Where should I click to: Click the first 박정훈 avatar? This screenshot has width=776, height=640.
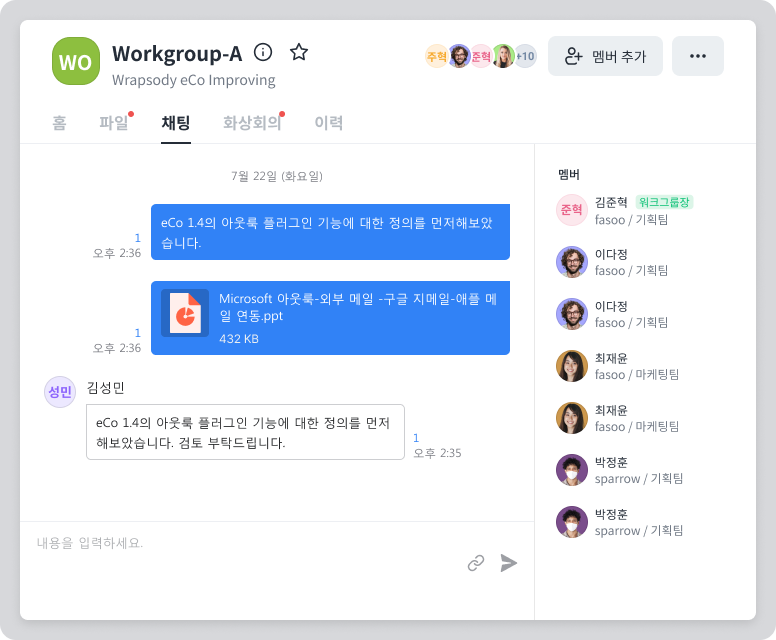(x=572, y=470)
